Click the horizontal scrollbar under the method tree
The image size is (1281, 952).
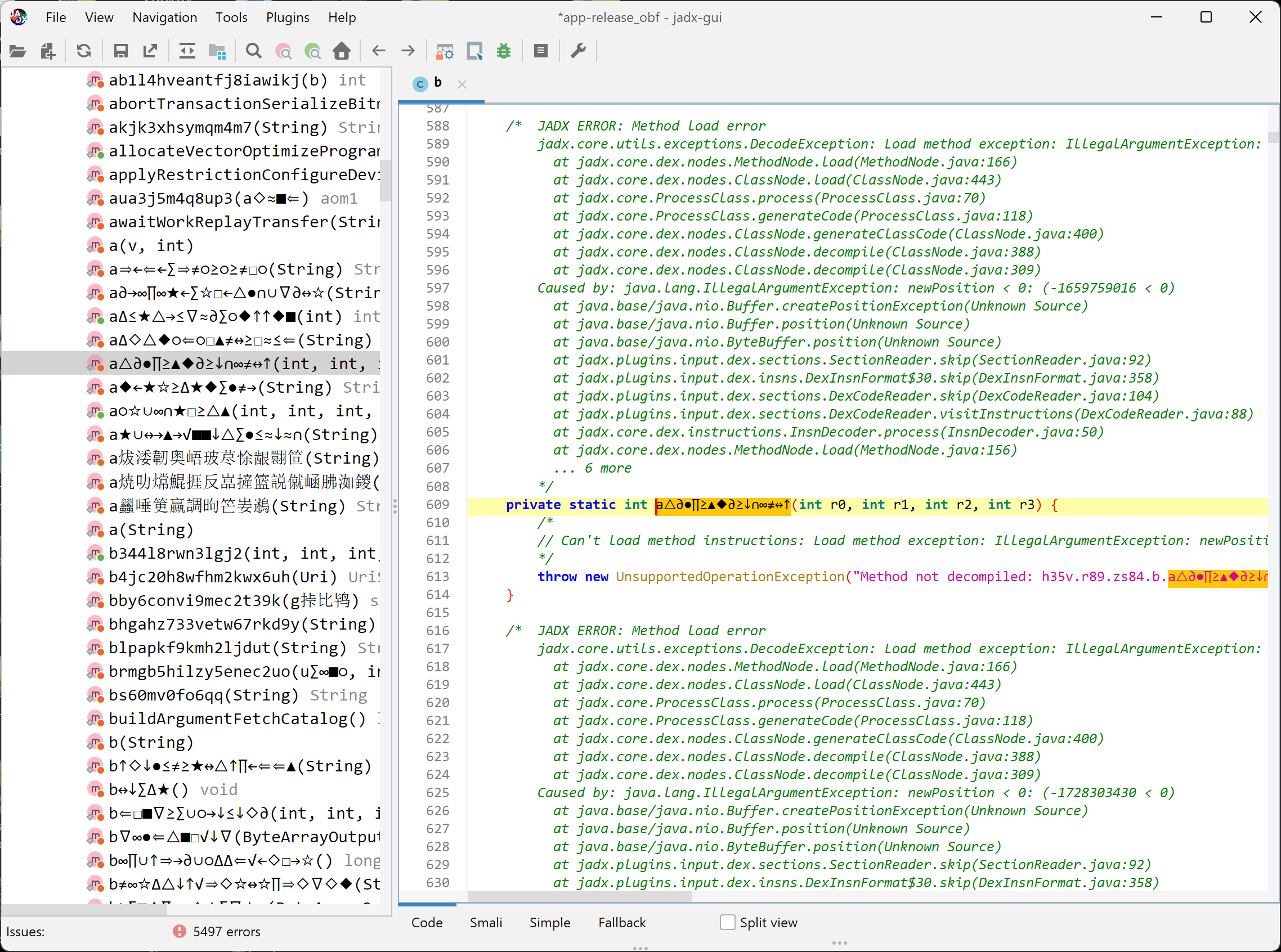[x=86, y=910]
